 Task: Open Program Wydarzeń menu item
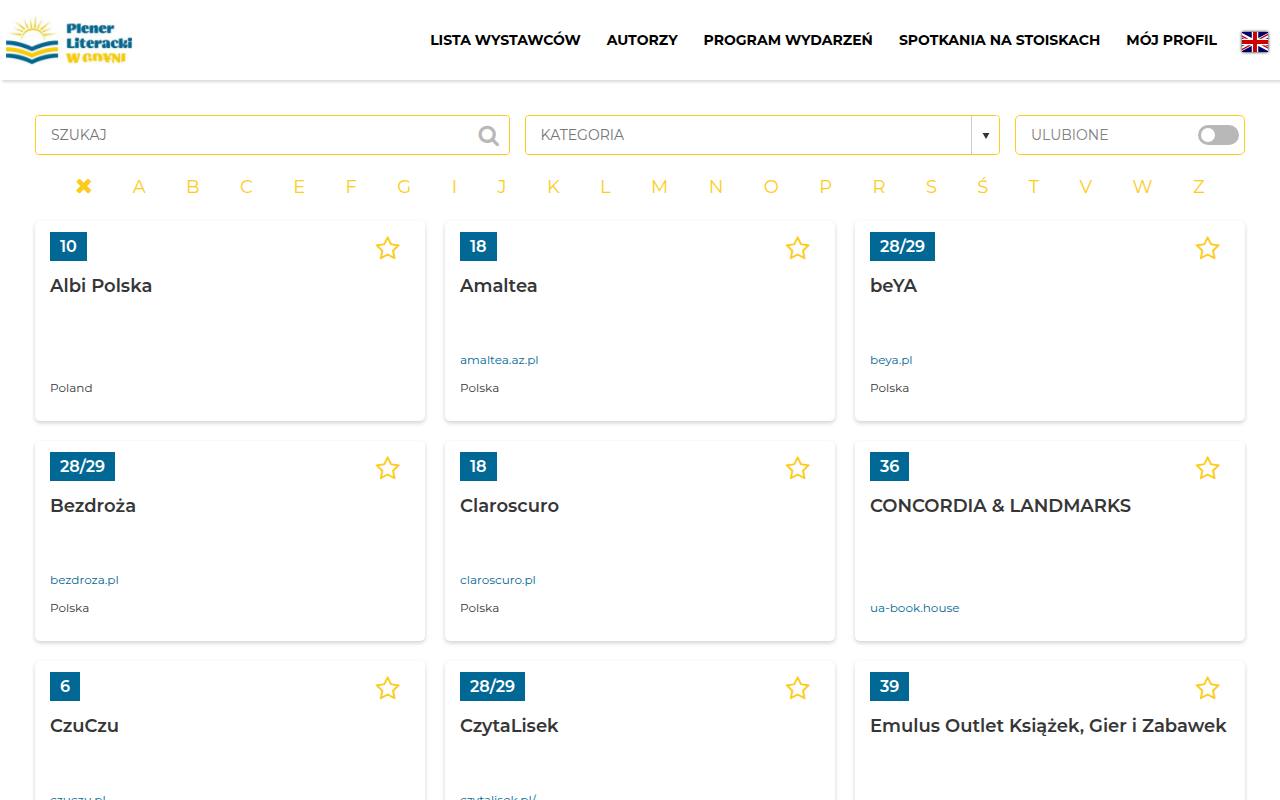tap(788, 40)
